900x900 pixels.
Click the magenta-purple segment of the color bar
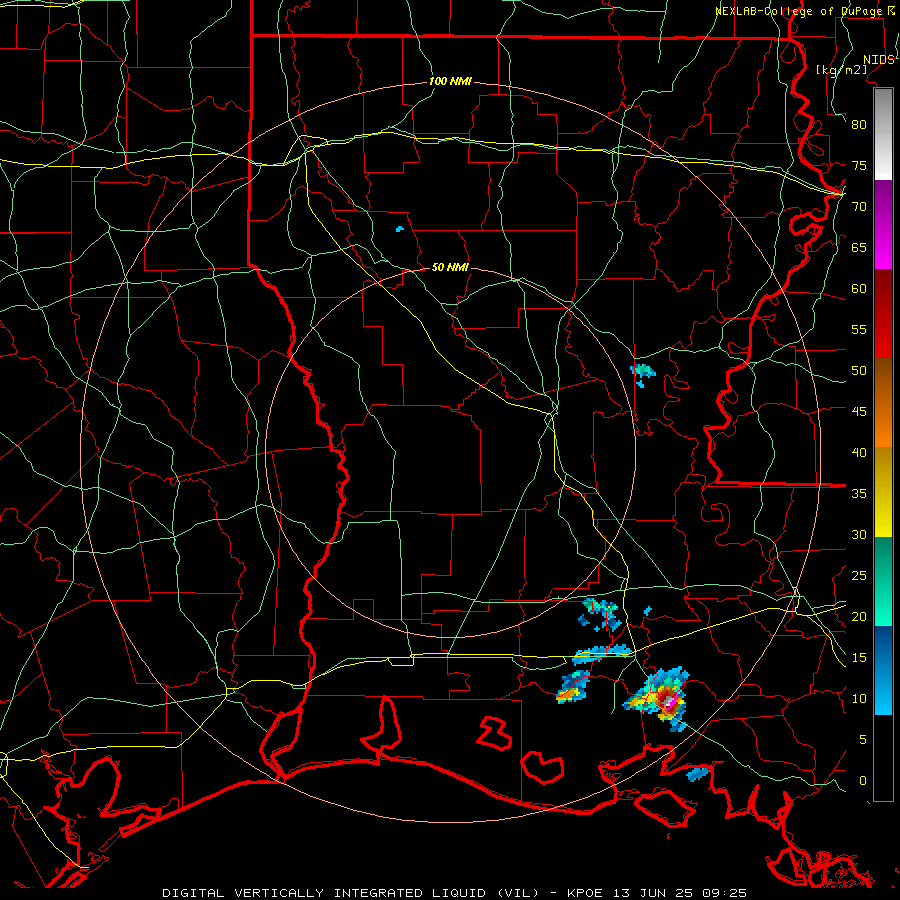coord(883,224)
